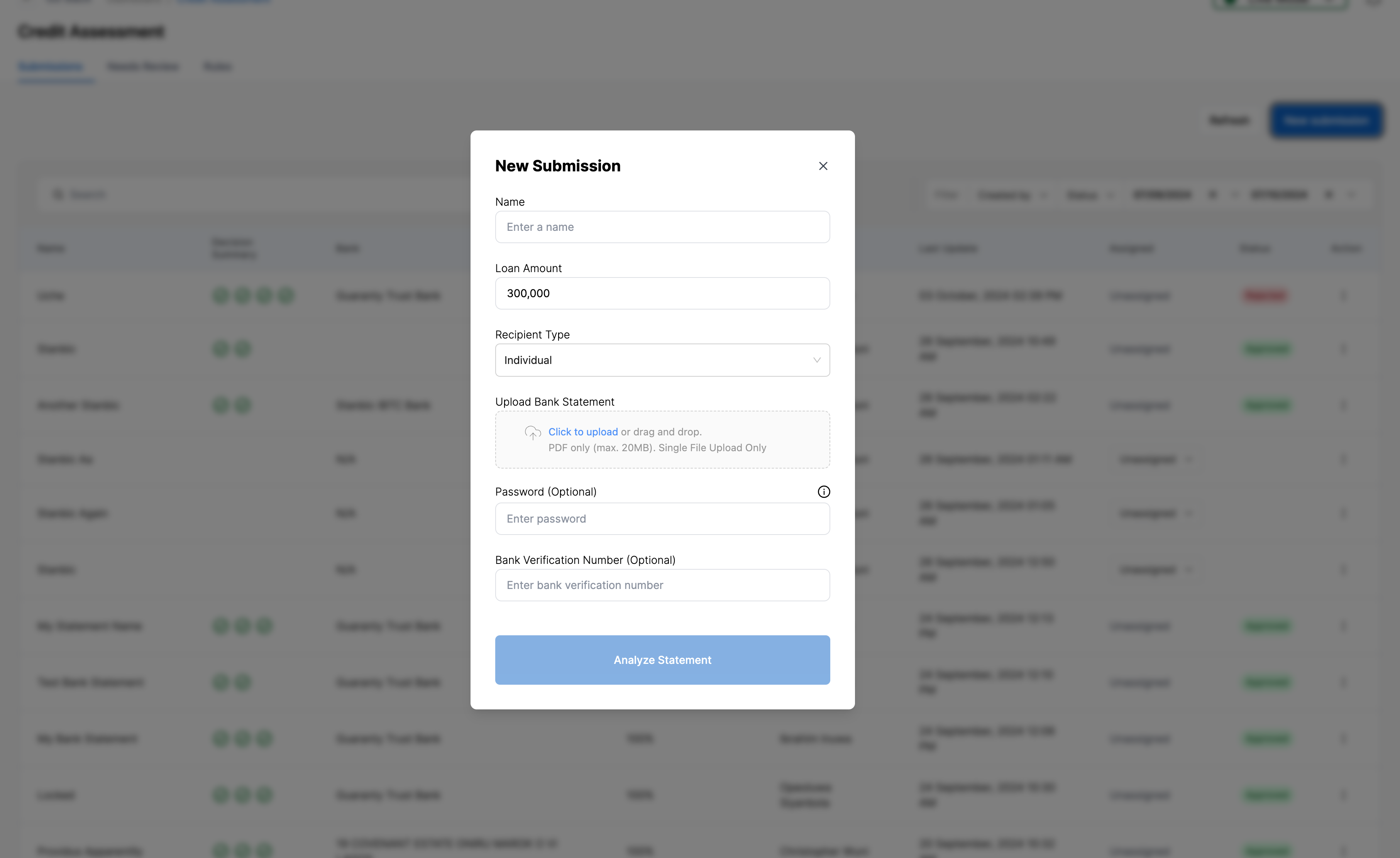Click the Recipient Type chevron arrow
Image resolution: width=1400 pixels, height=858 pixels.
click(x=816, y=360)
